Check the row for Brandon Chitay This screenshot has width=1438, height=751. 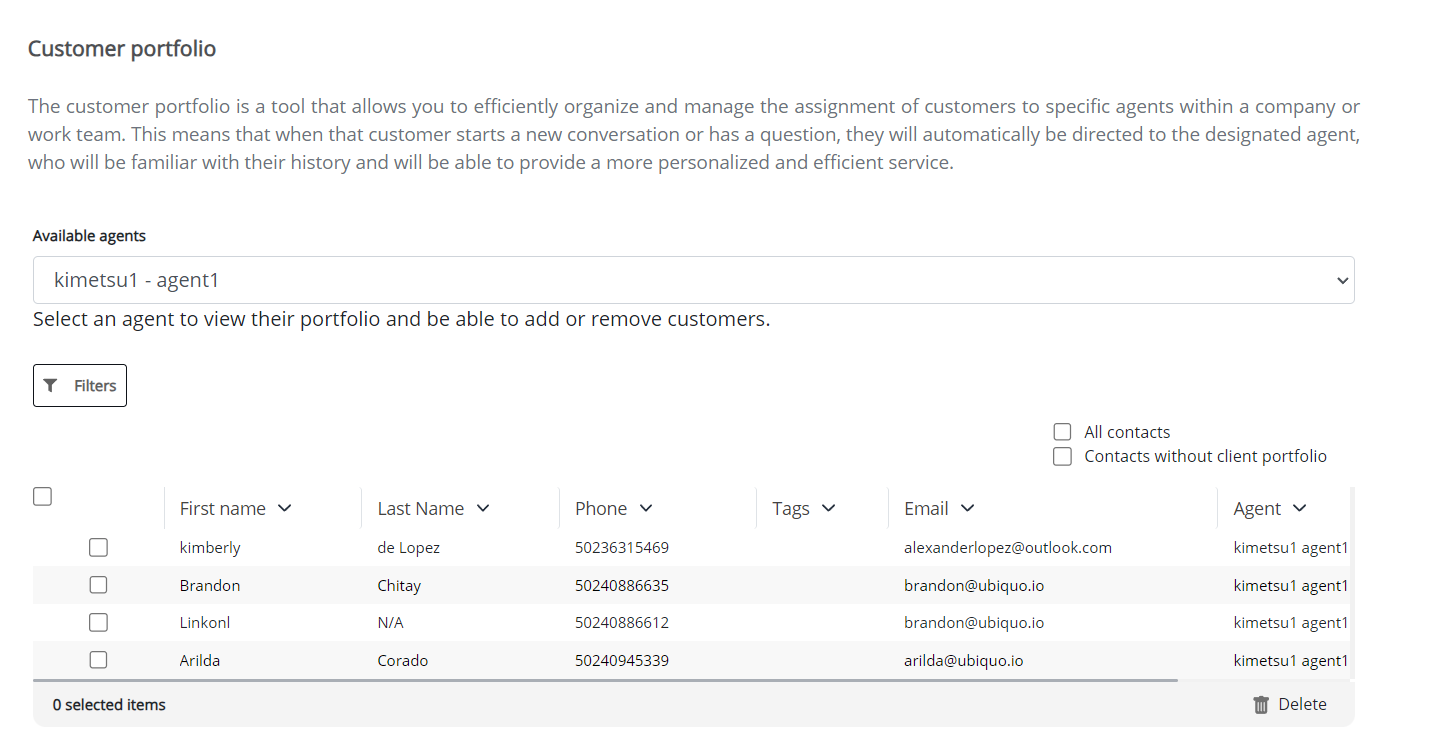coord(98,585)
